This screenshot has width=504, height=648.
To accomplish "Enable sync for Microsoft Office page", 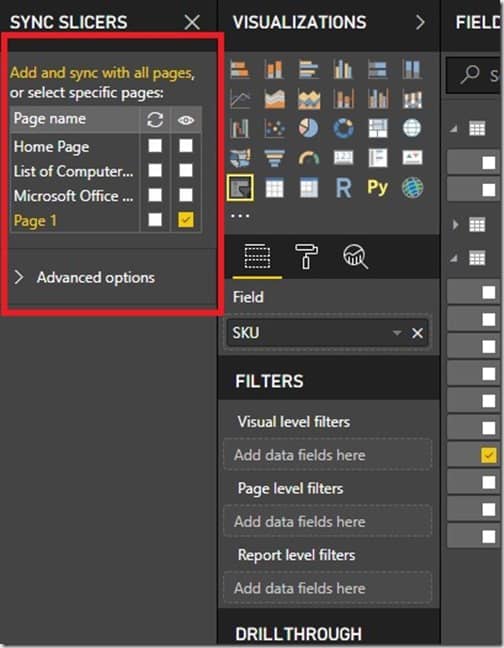I will click(155, 195).
